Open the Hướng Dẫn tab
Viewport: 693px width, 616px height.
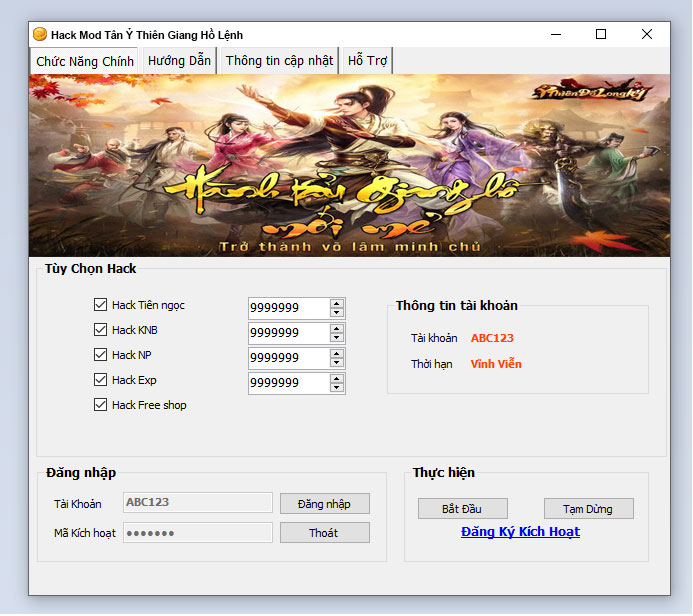click(x=179, y=61)
